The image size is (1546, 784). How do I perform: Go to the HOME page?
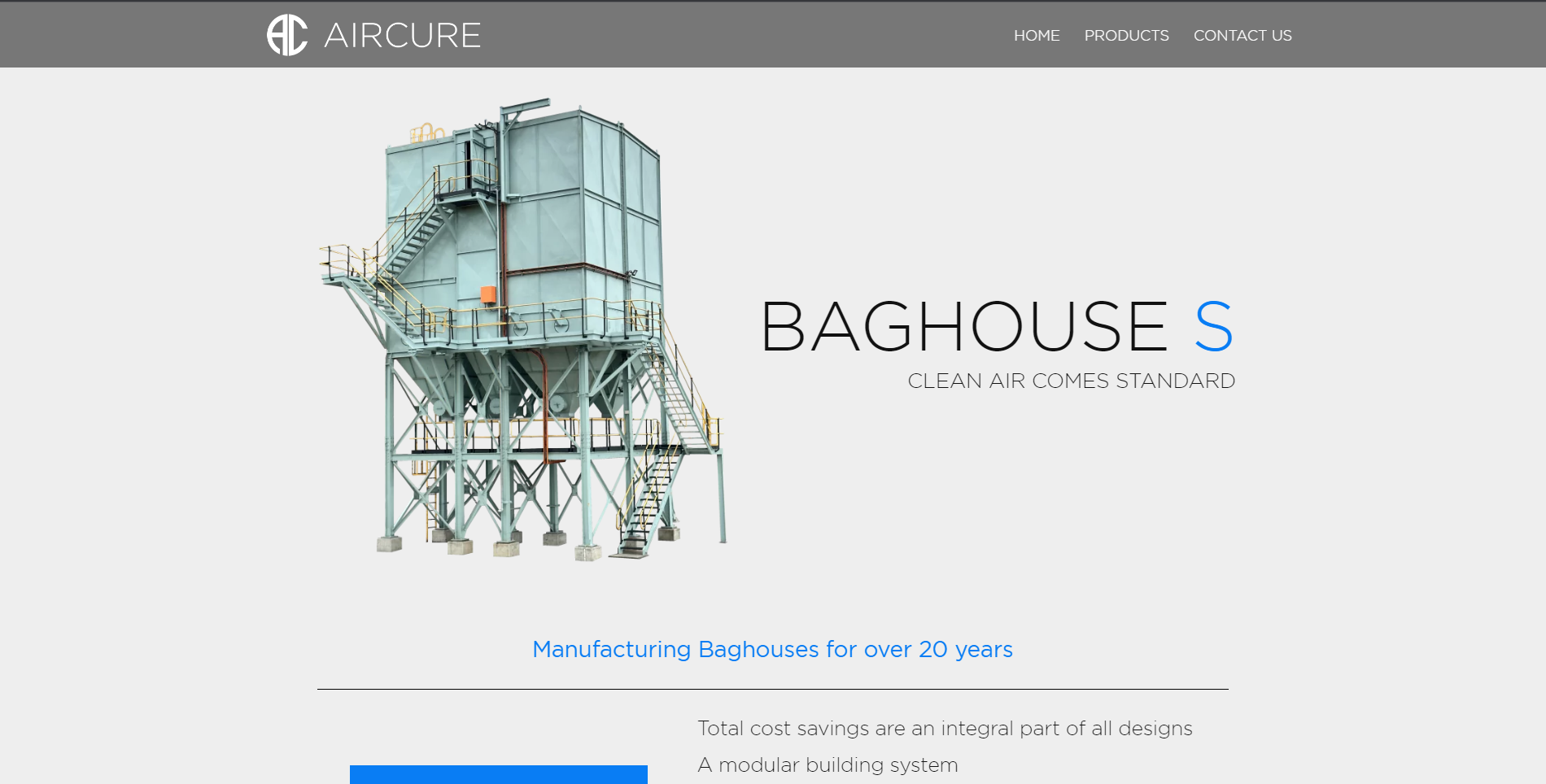point(1036,36)
